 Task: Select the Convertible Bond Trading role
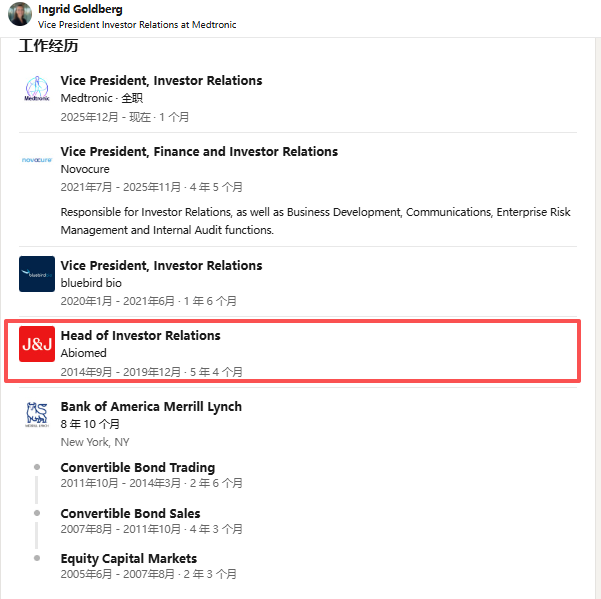137,468
